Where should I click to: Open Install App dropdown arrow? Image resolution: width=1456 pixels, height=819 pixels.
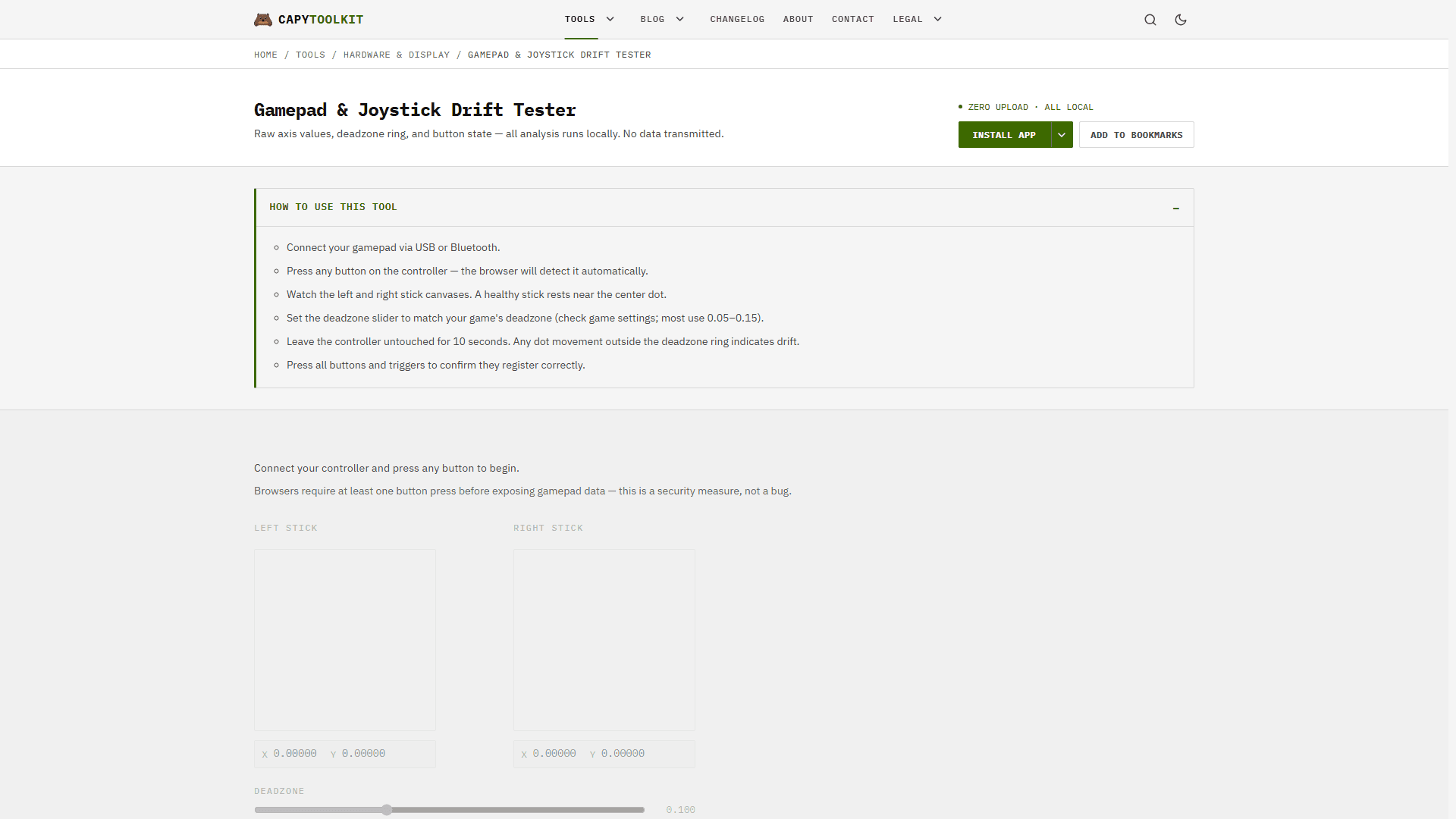pyautogui.click(x=1062, y=135)
